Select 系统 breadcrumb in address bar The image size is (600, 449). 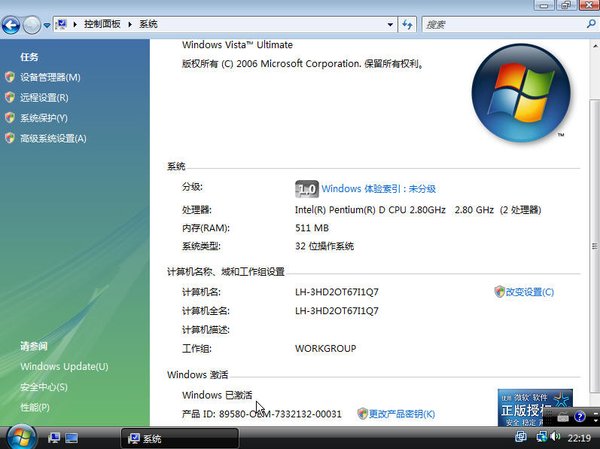click(148, 24)
